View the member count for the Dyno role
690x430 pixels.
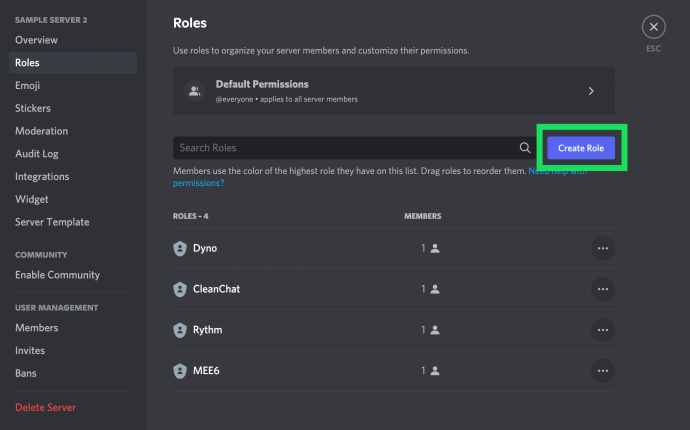click(x=430, y=248)
